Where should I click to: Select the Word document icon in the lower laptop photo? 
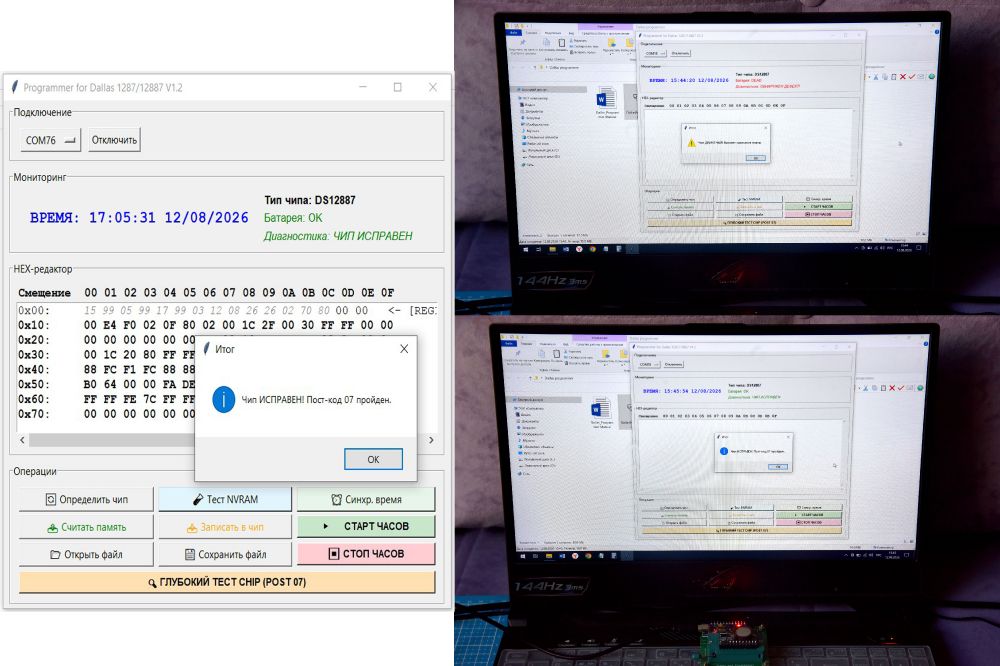[601, 409]
